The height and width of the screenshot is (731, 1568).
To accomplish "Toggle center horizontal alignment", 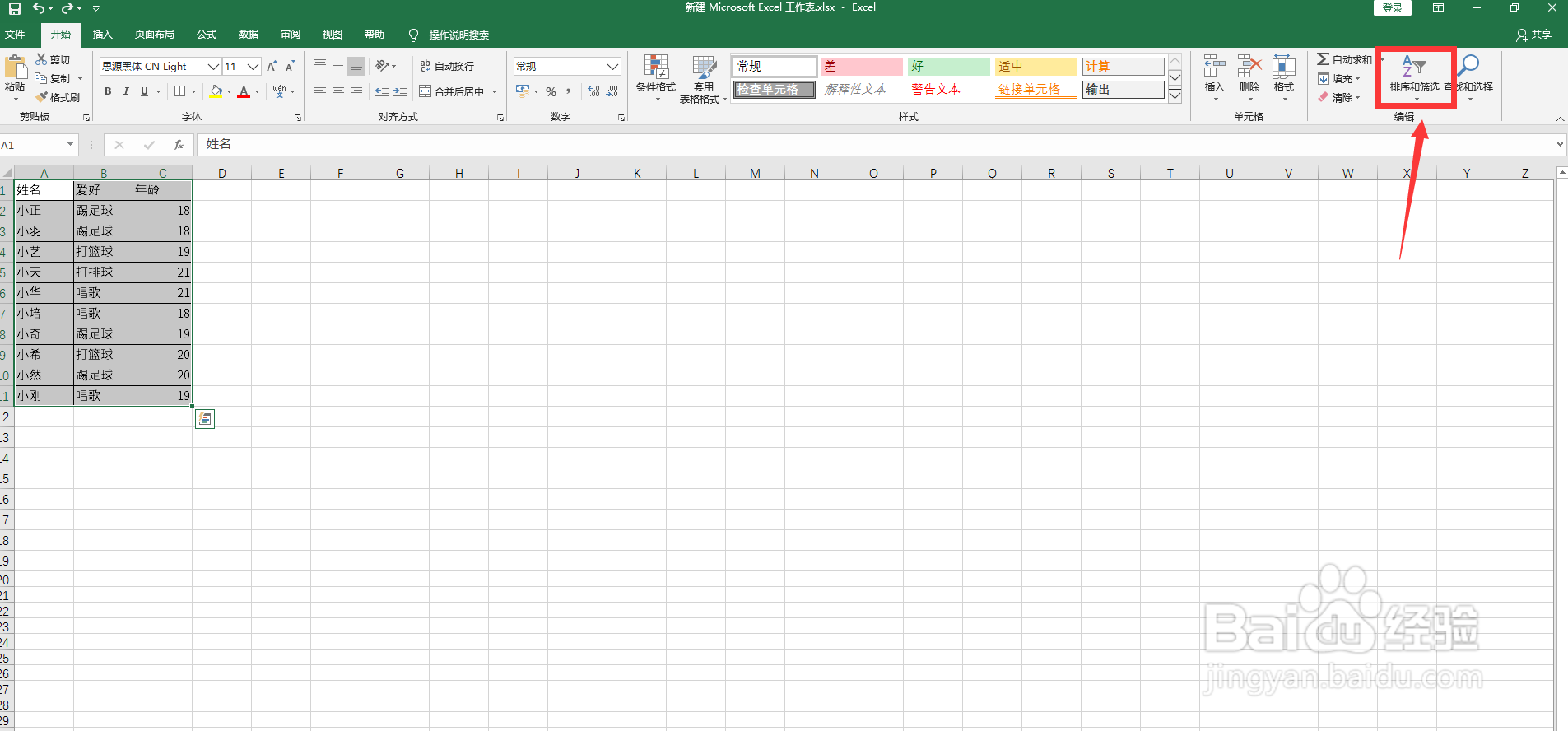I will (x=338, y=91).
